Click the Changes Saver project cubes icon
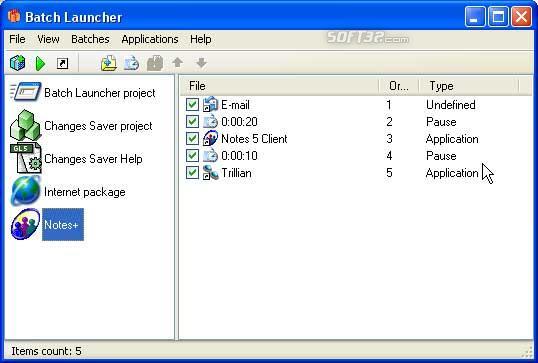 click(x=26, y=125)
